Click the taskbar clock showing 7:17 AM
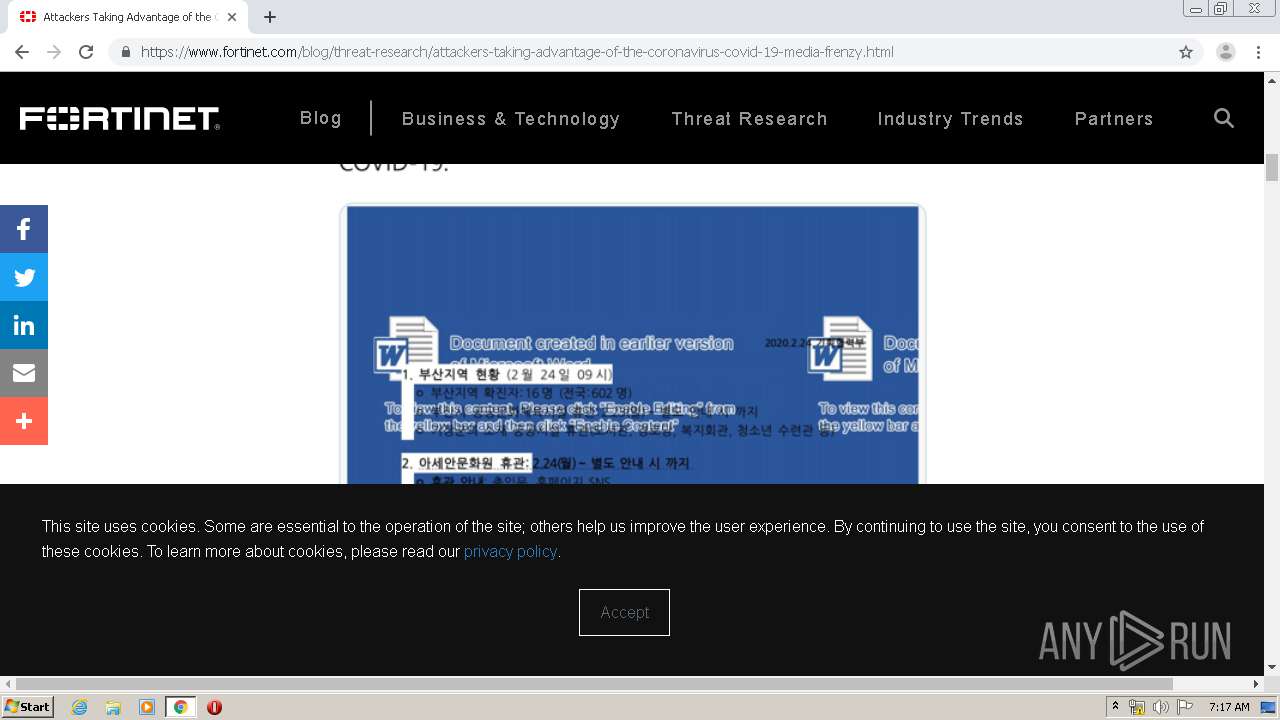This screenshot has width=1280, height=720. click(x=1229, y=707)
